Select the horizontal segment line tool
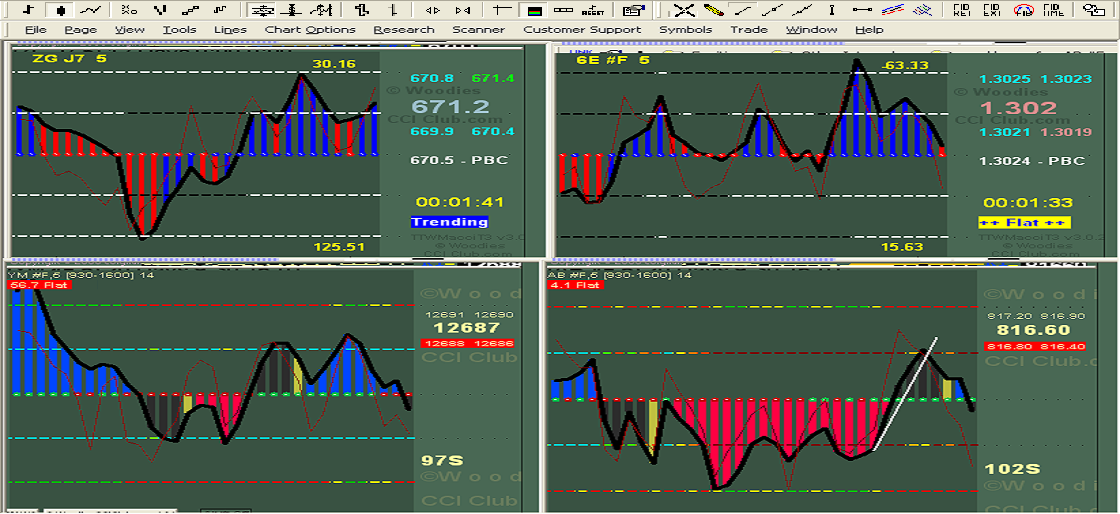The height and width of the screenshot is (514, 1120). [861, 10]
